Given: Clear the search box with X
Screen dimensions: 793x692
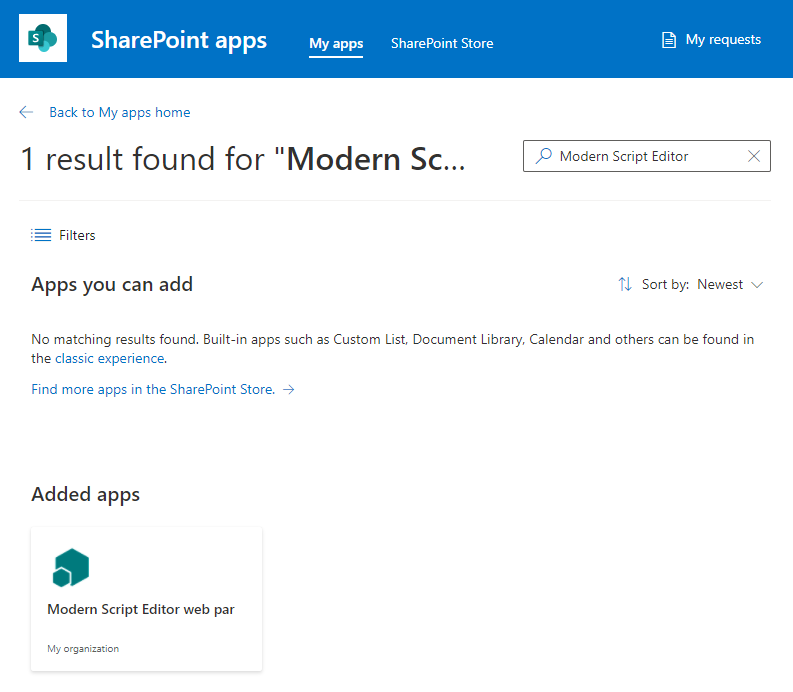Looking at the screenshot, I should (x=754, y=156).
